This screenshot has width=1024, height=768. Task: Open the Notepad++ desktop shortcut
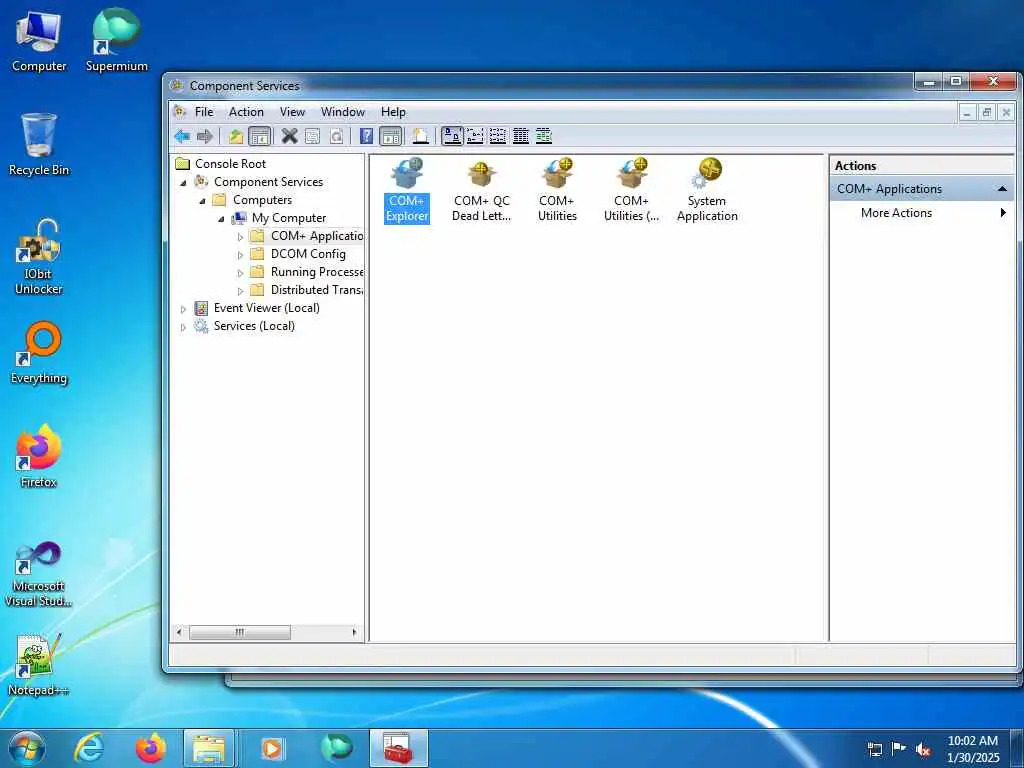(x=39, y=664)
